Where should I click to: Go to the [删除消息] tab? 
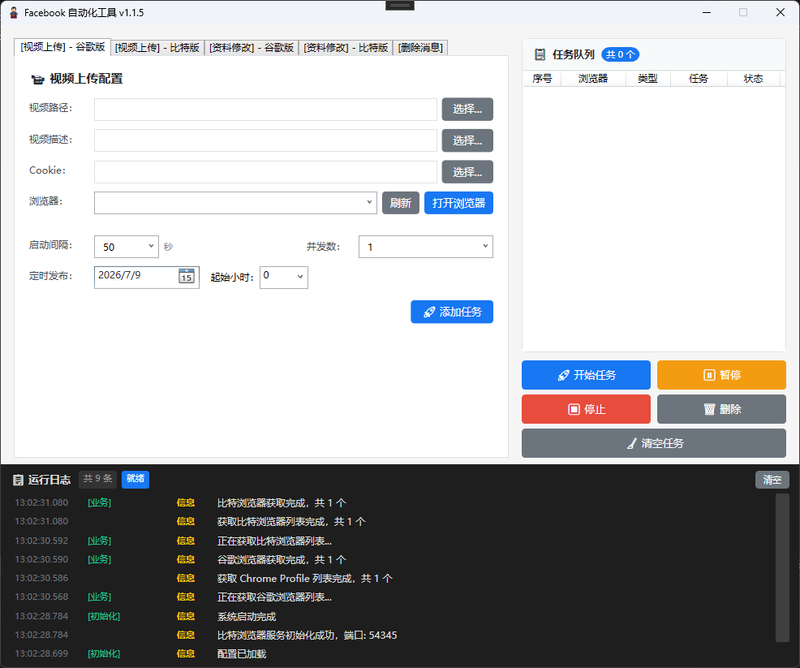pos(420,47)
